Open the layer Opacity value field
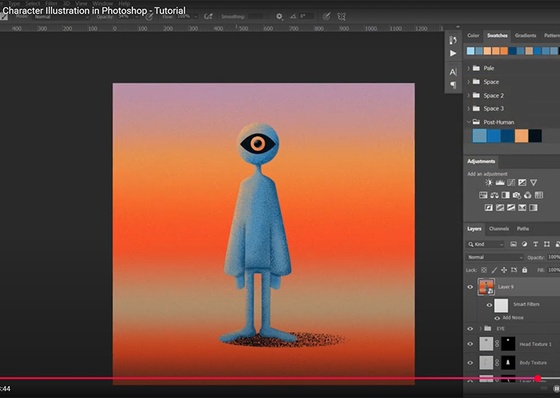Viewport: 560px width, 398px height. [x=554, y=257]
